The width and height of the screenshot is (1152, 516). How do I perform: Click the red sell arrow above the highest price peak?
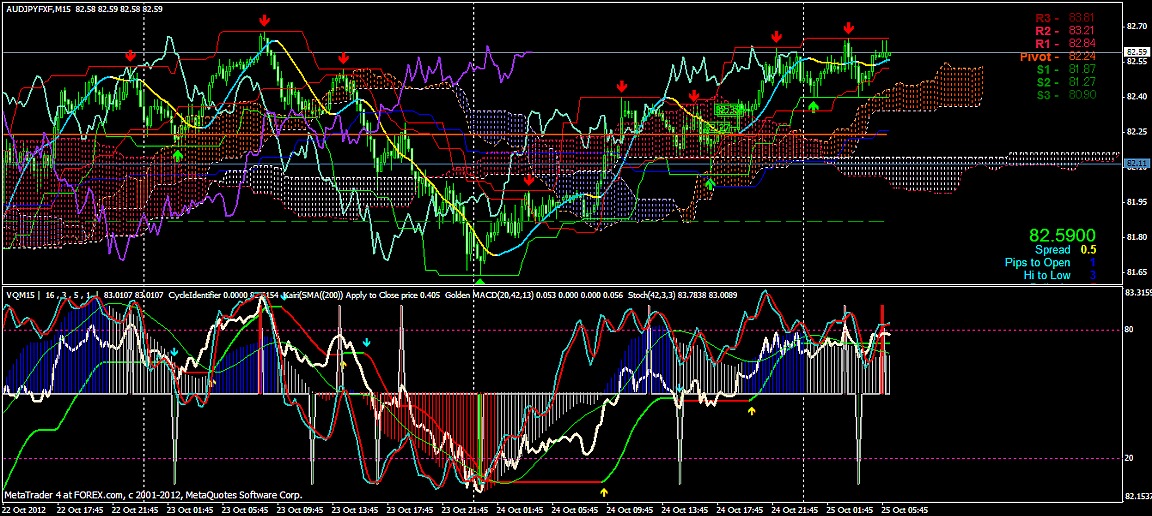click(x=264, y=20)
